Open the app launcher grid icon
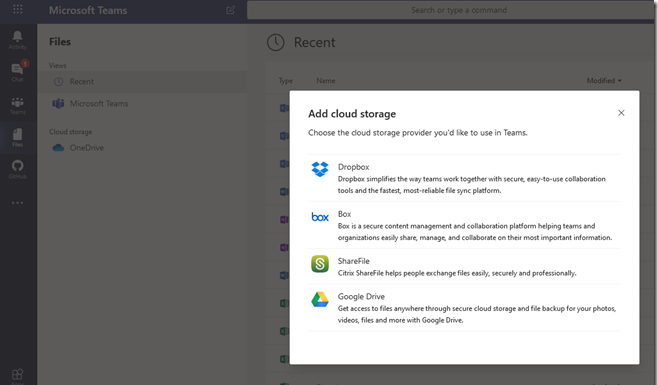The height and width of the screenshot is (385, 658). click(18, 9)
